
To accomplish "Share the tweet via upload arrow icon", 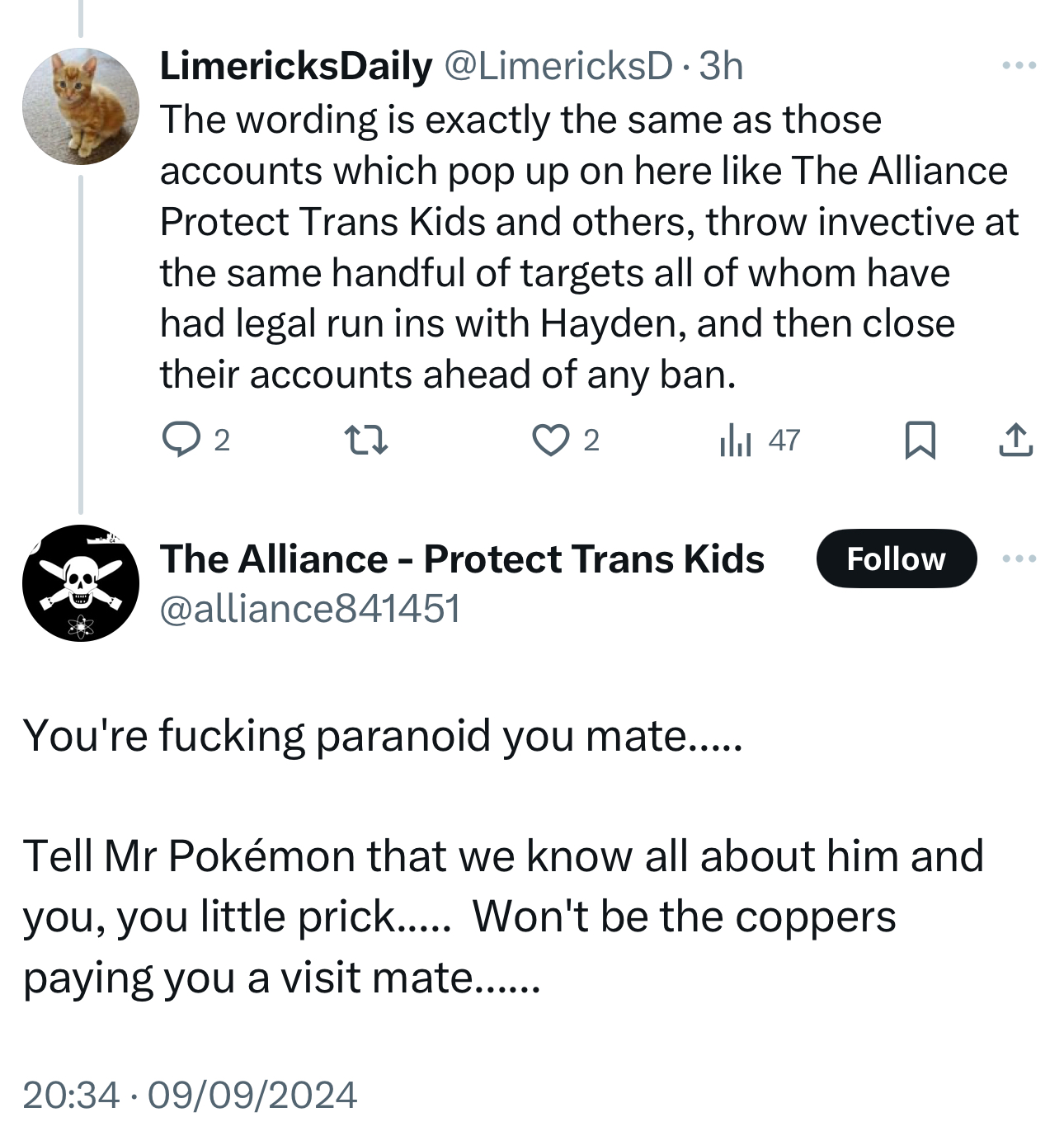I will (x=1015, y=440).
